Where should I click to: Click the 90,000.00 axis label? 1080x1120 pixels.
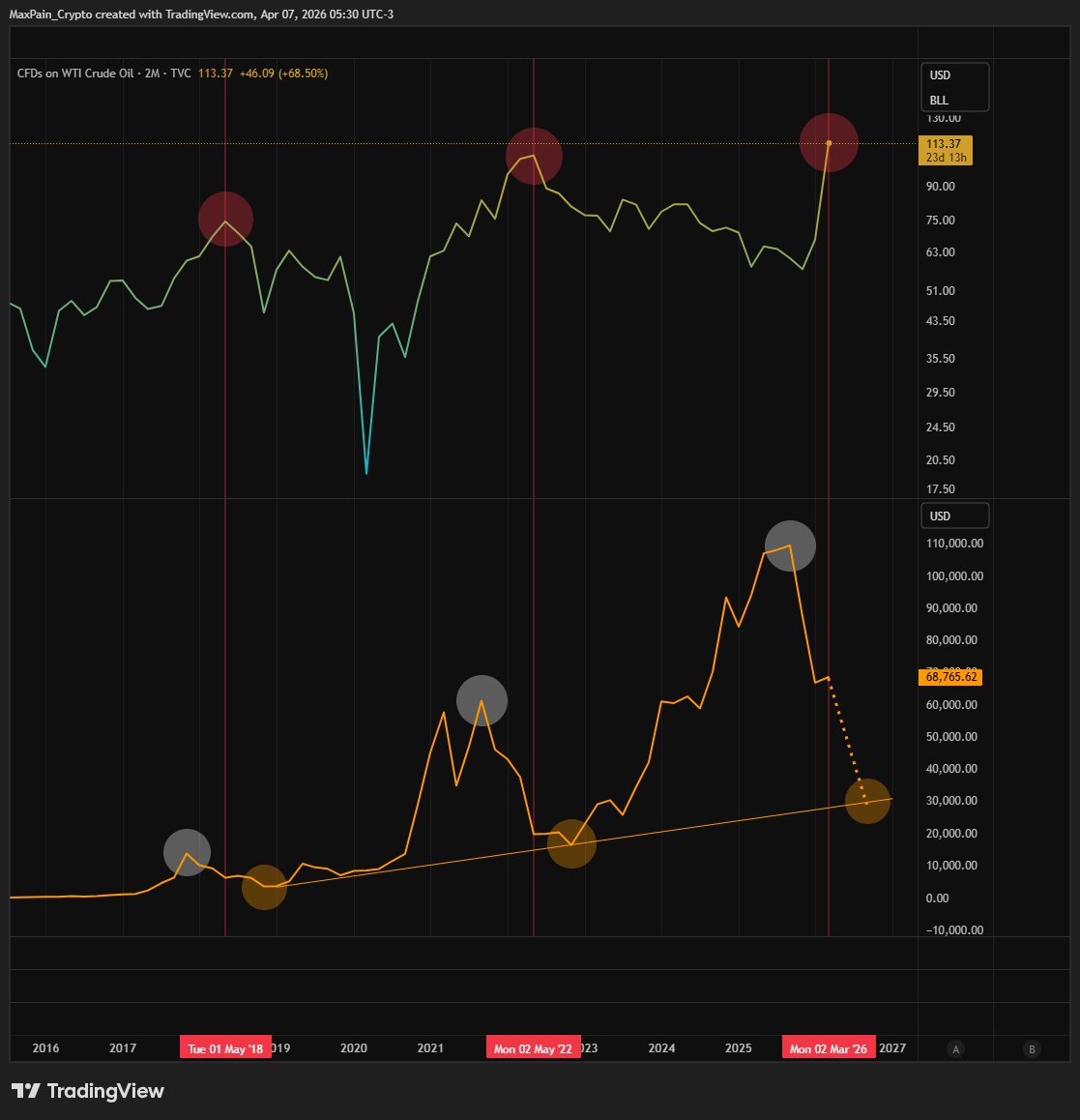point(952,608)
